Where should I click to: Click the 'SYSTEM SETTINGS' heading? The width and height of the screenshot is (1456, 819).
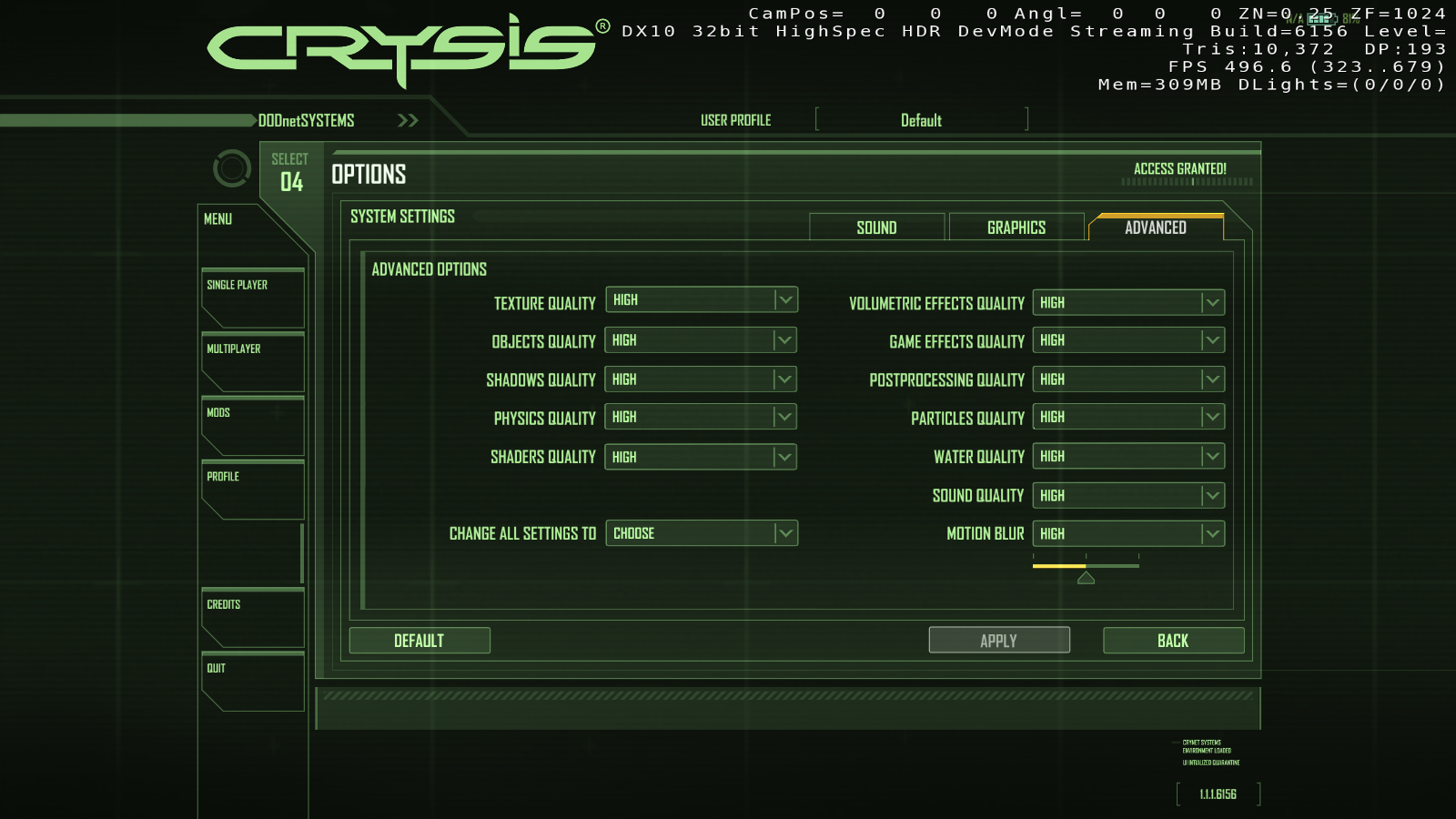403,217
